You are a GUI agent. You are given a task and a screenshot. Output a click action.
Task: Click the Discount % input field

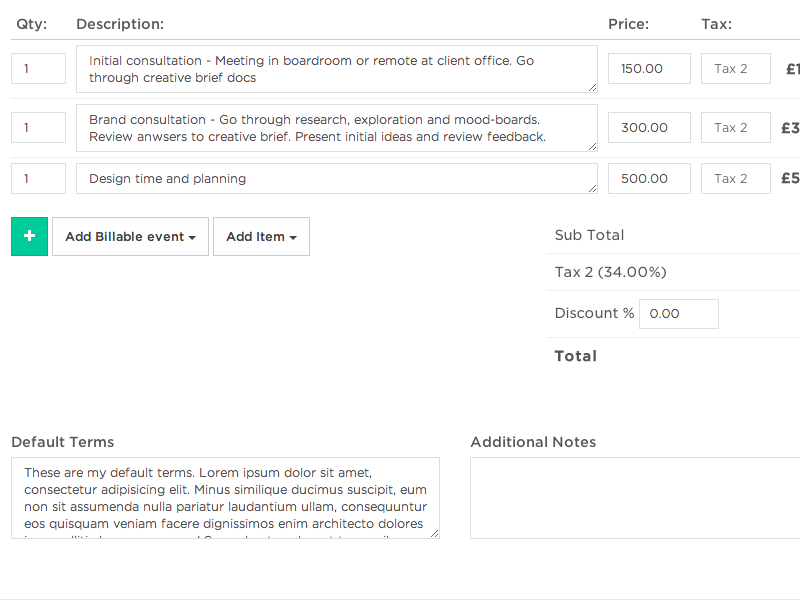(x=678, y=313)
